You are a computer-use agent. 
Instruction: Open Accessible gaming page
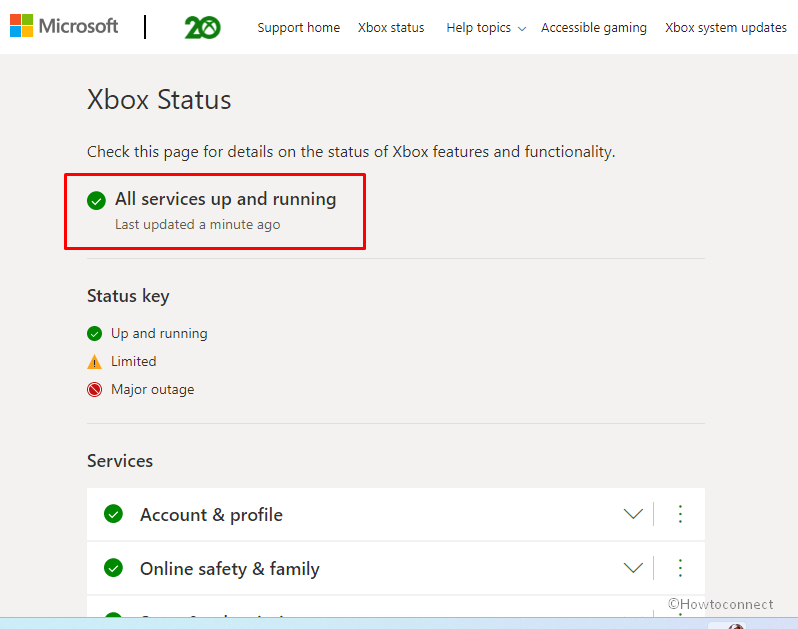tap(593, 27)
